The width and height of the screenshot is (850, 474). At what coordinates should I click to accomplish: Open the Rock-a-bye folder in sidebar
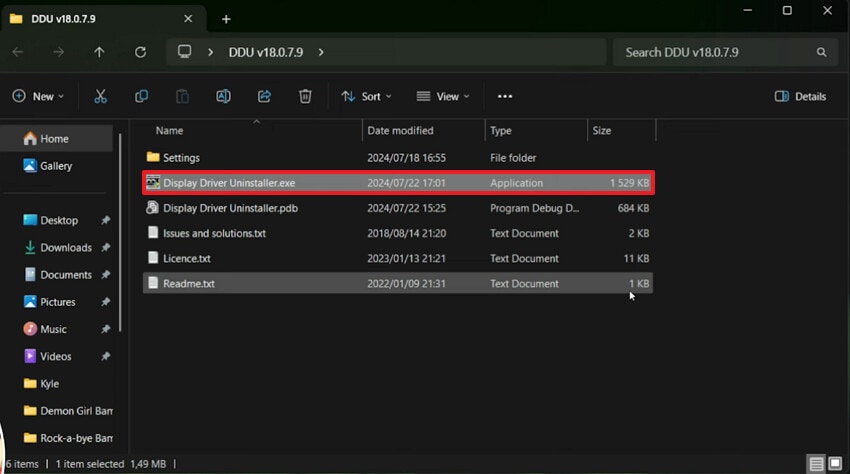pos(67,438)
